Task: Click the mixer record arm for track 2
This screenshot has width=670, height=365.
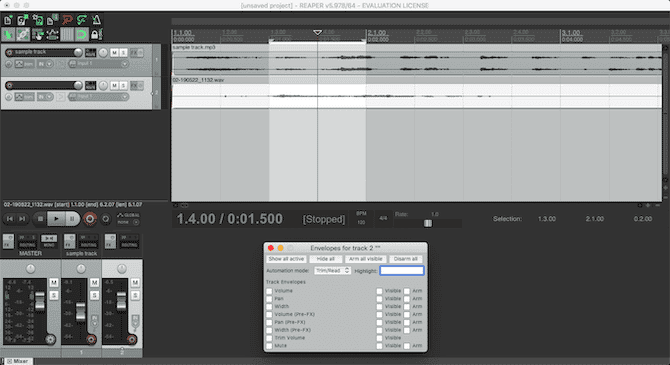Action: (x=132, y=339)
